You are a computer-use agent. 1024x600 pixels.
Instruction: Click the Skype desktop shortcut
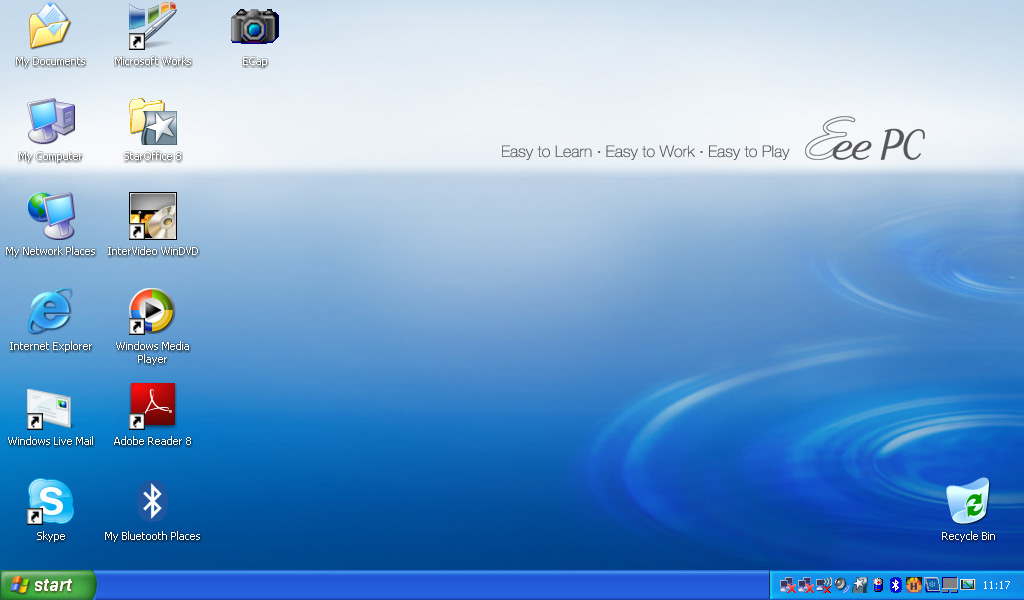tap(50, 501)
